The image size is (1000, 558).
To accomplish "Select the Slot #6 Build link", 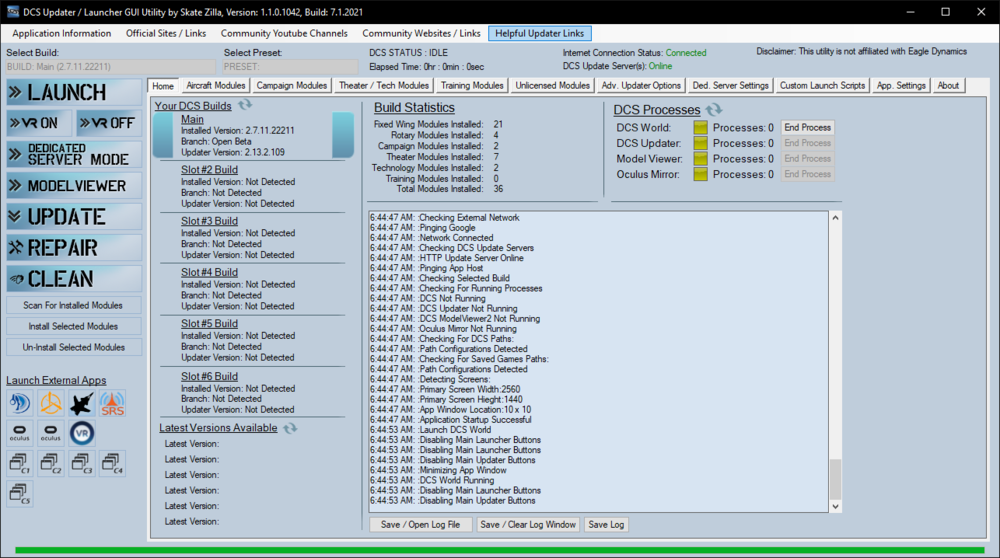I will pyautogui.click(x=209, y=376).
